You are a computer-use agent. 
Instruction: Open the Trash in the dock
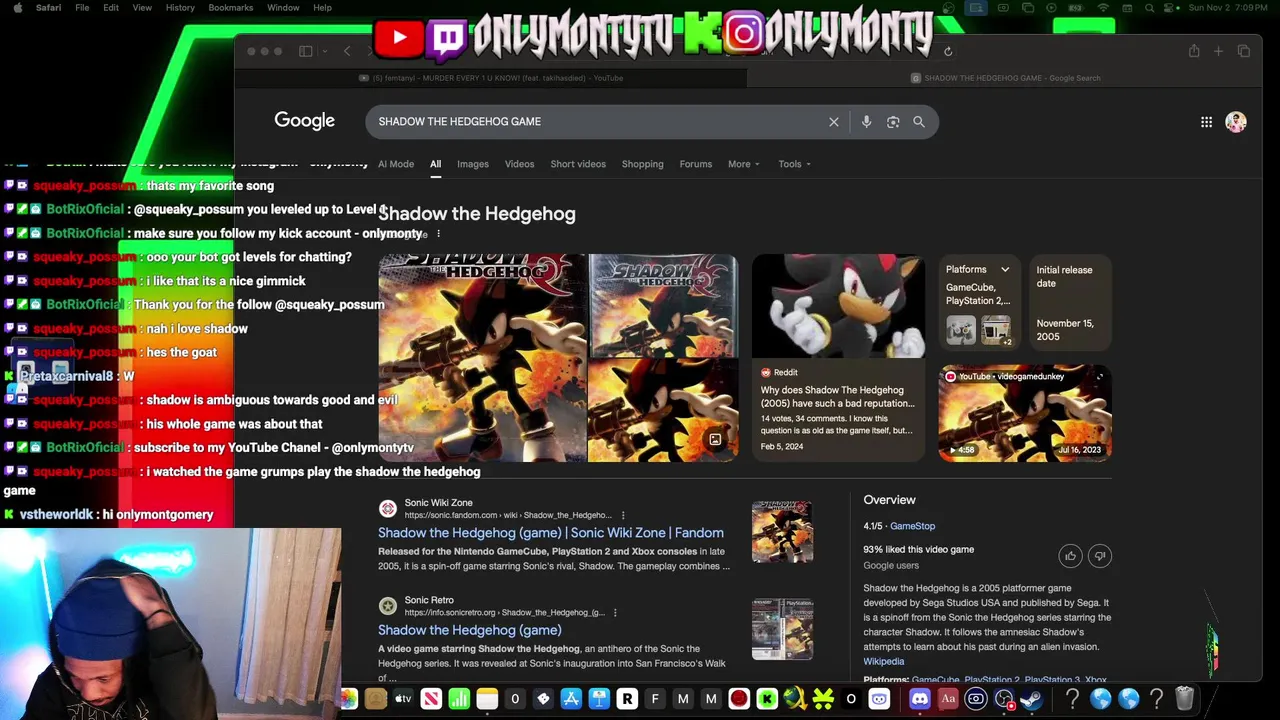(x=1184, y=699)
